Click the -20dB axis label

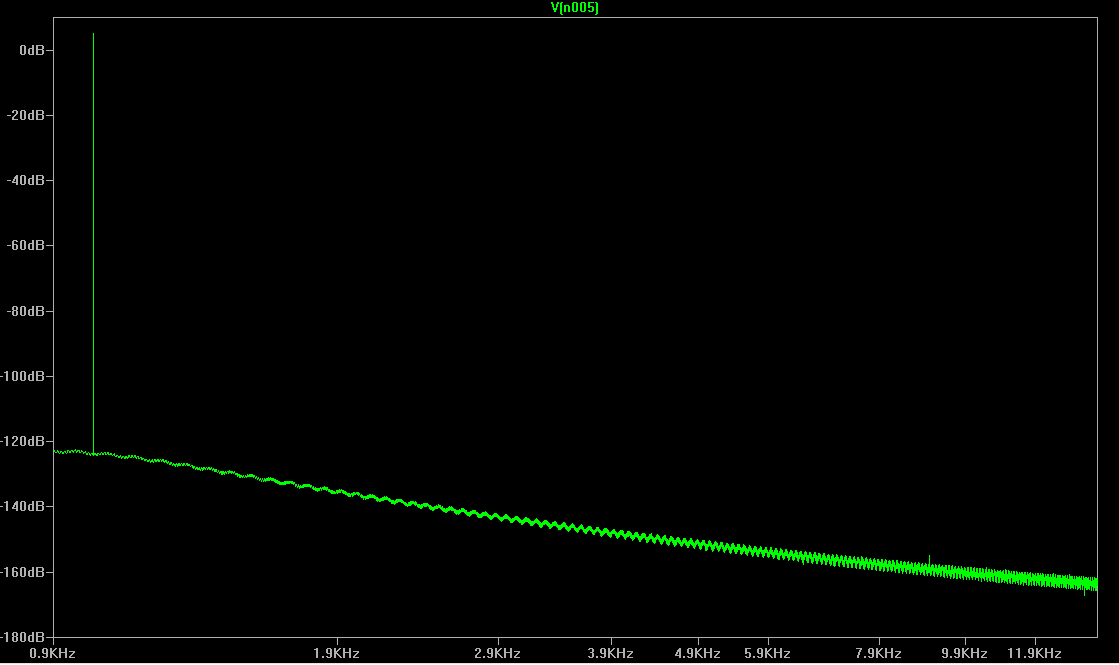click(26, 116)
